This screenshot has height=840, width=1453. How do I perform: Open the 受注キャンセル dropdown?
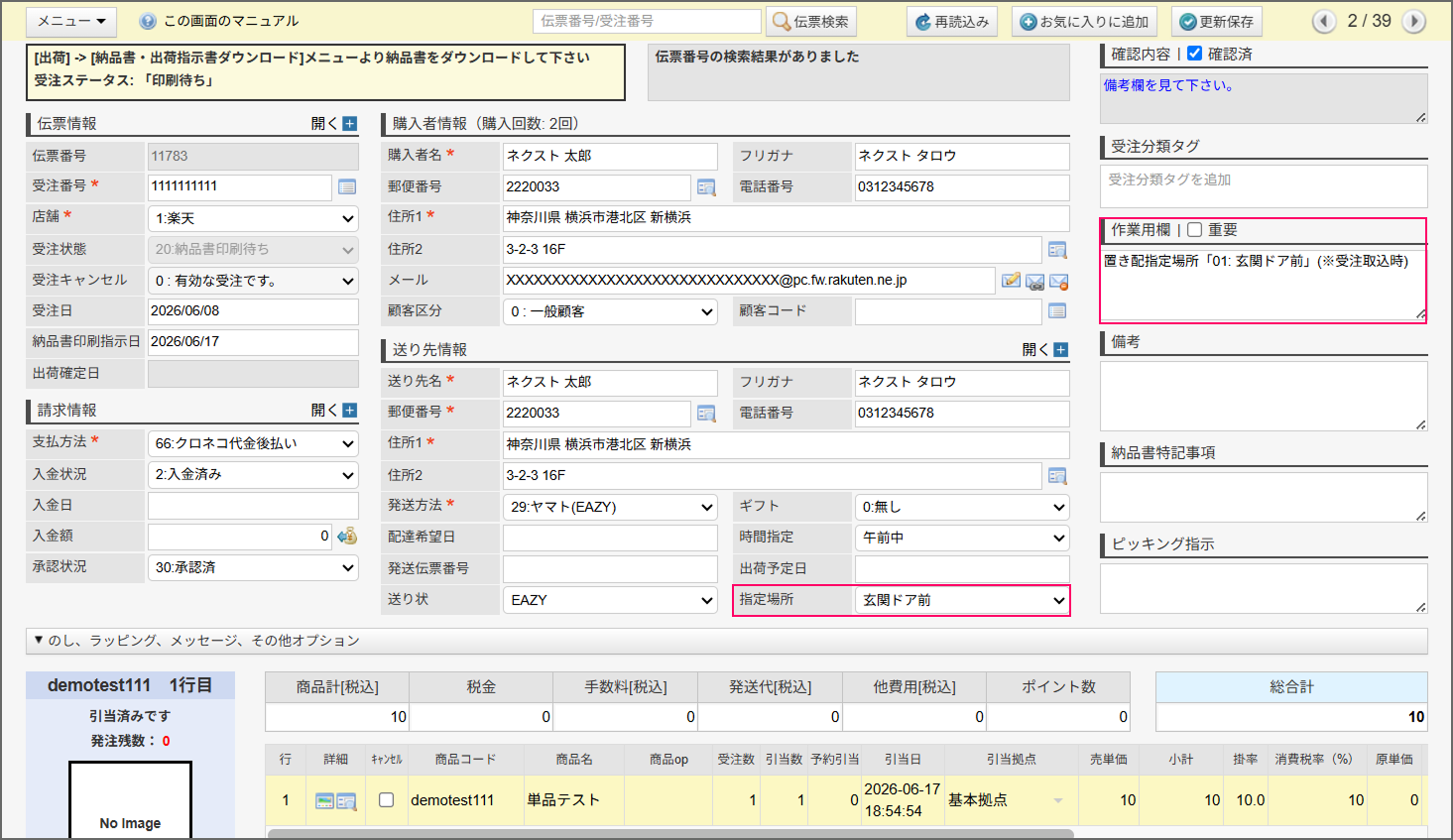(254, 281)
